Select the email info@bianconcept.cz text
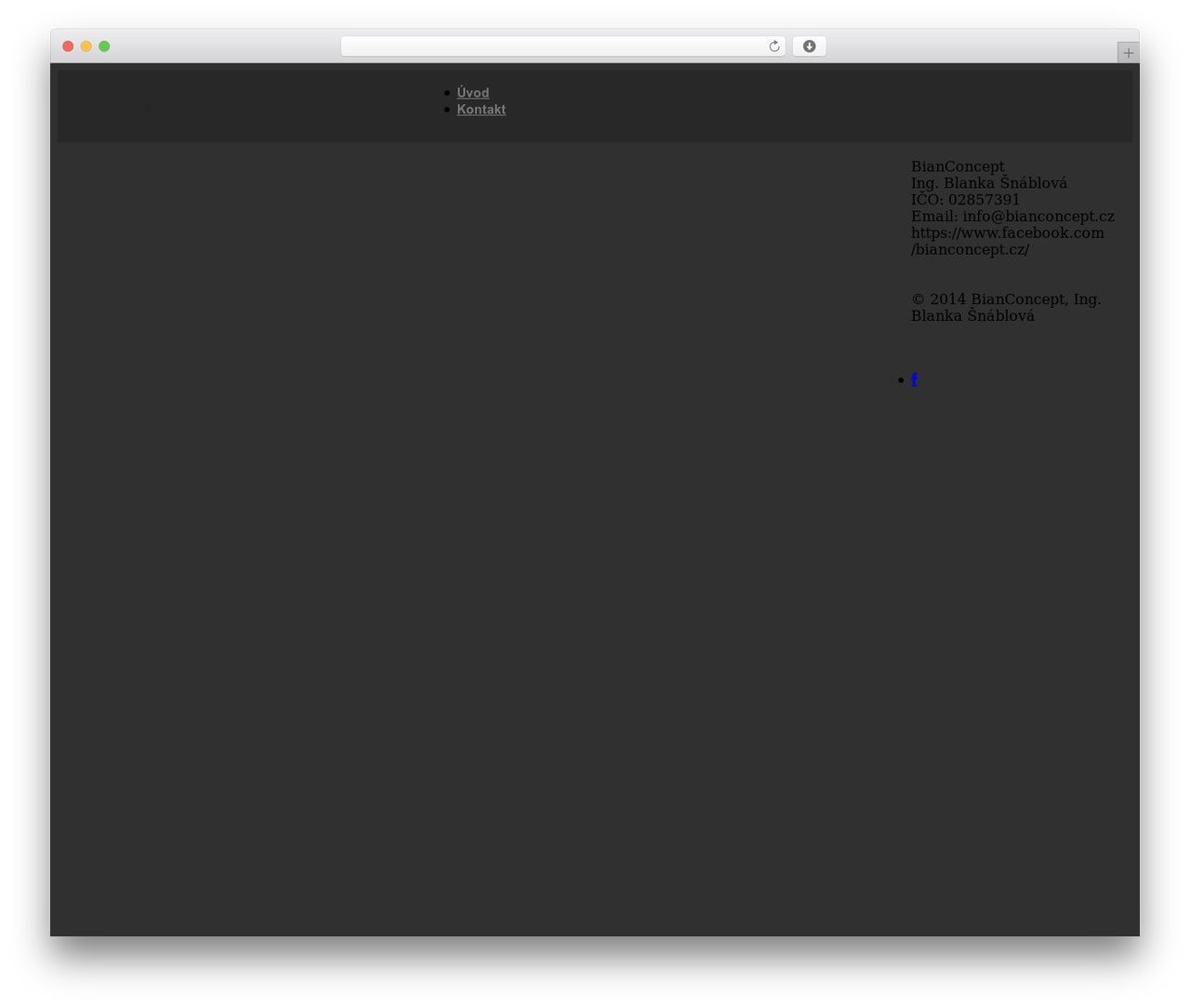The width and height of the screenshot is (1190, 1008). (1038, 217)
